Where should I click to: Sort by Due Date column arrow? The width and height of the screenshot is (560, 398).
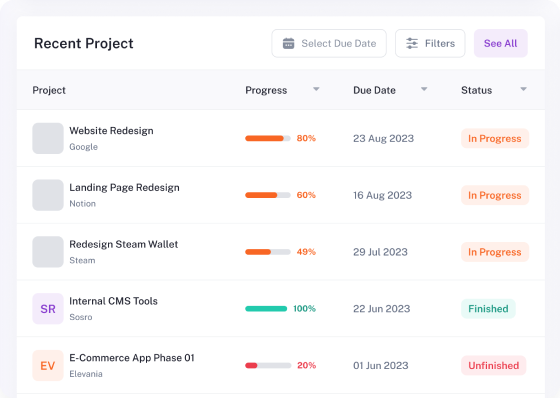click(424, 89)
